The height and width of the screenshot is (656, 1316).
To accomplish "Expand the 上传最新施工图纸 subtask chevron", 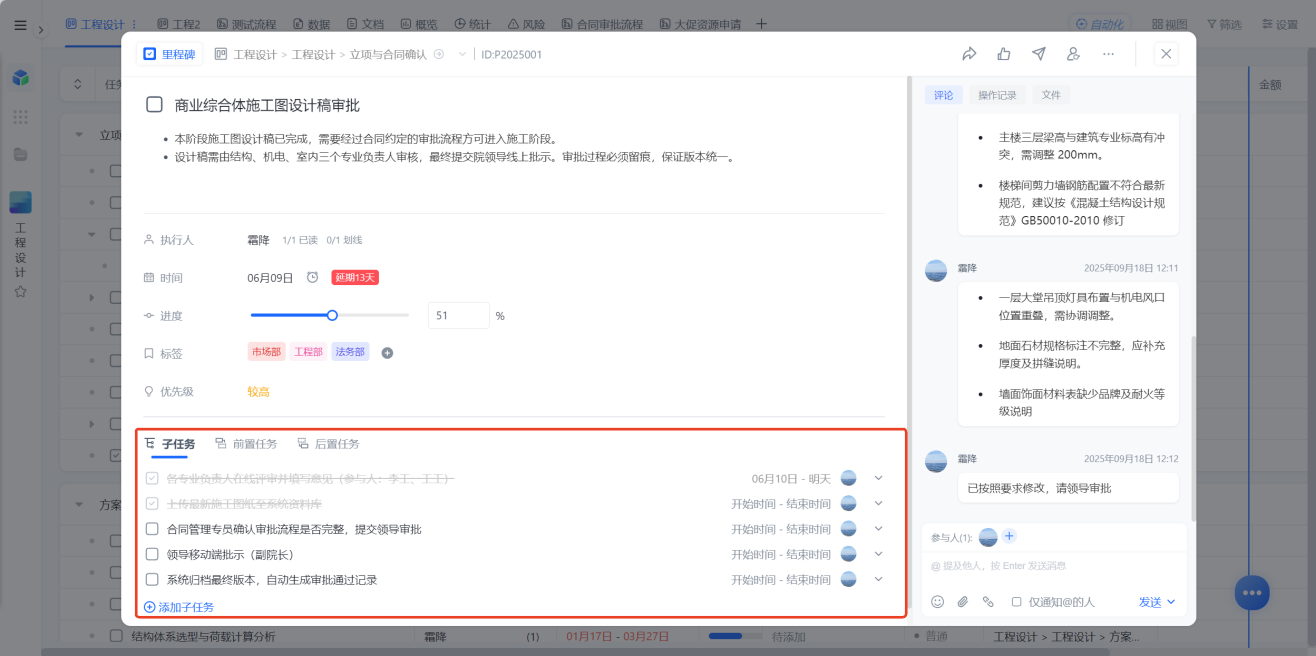I will (x=878, y=503).
